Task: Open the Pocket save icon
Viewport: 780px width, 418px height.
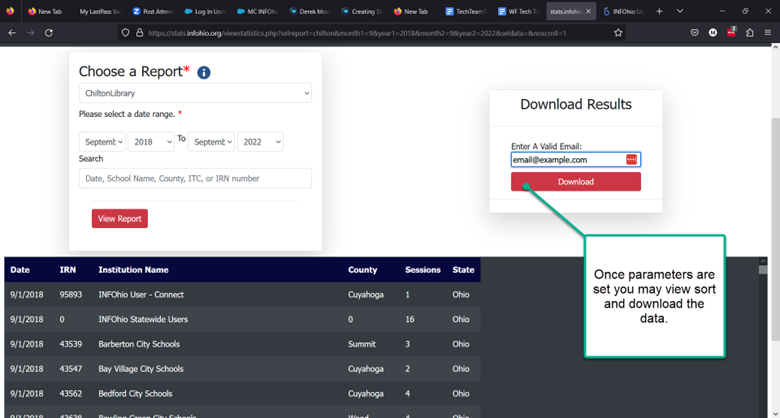Action: tap(695, 33)
